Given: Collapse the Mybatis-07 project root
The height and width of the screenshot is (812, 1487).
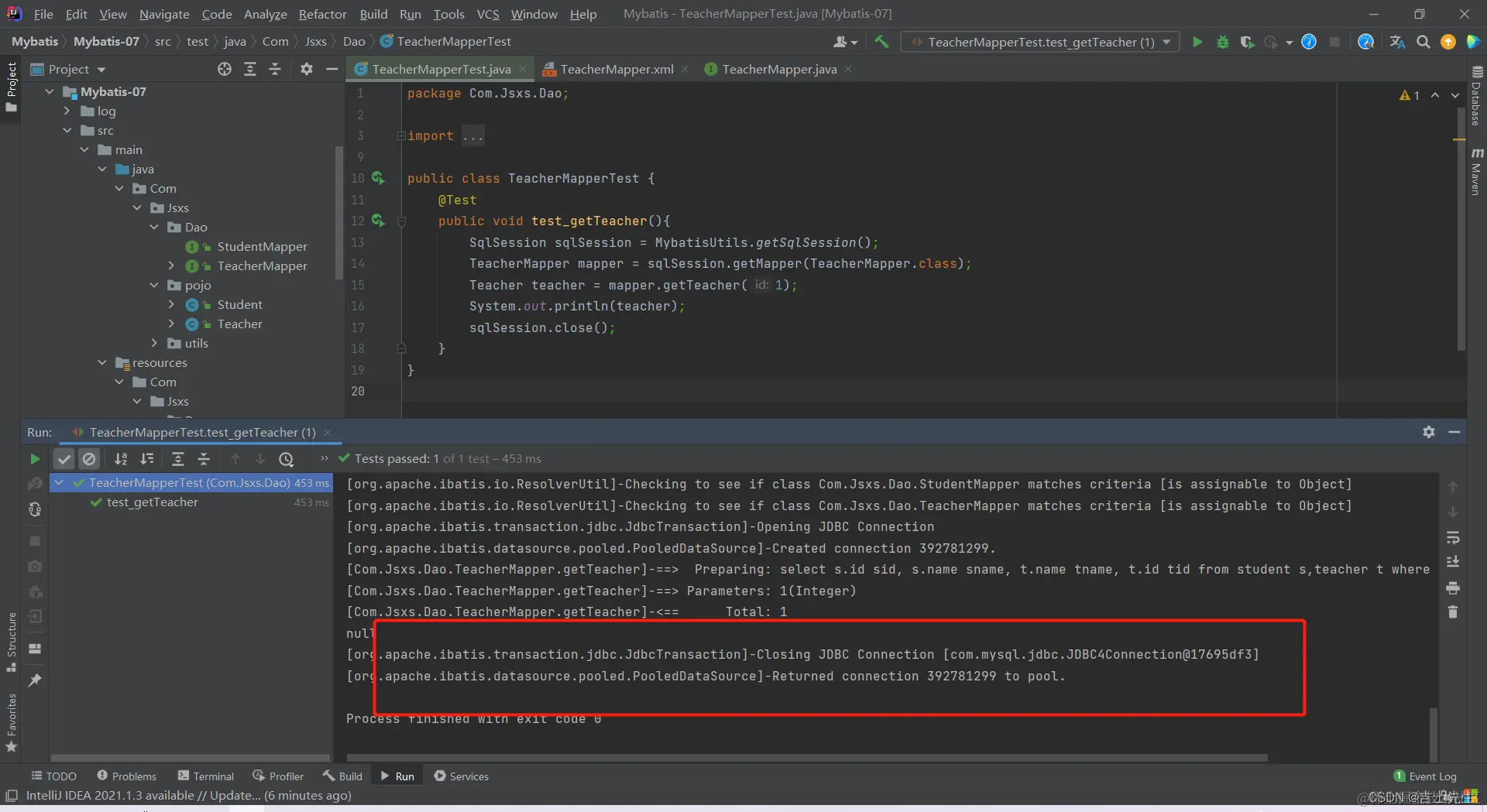Looking at the screenshot, I should click(50, 91).
